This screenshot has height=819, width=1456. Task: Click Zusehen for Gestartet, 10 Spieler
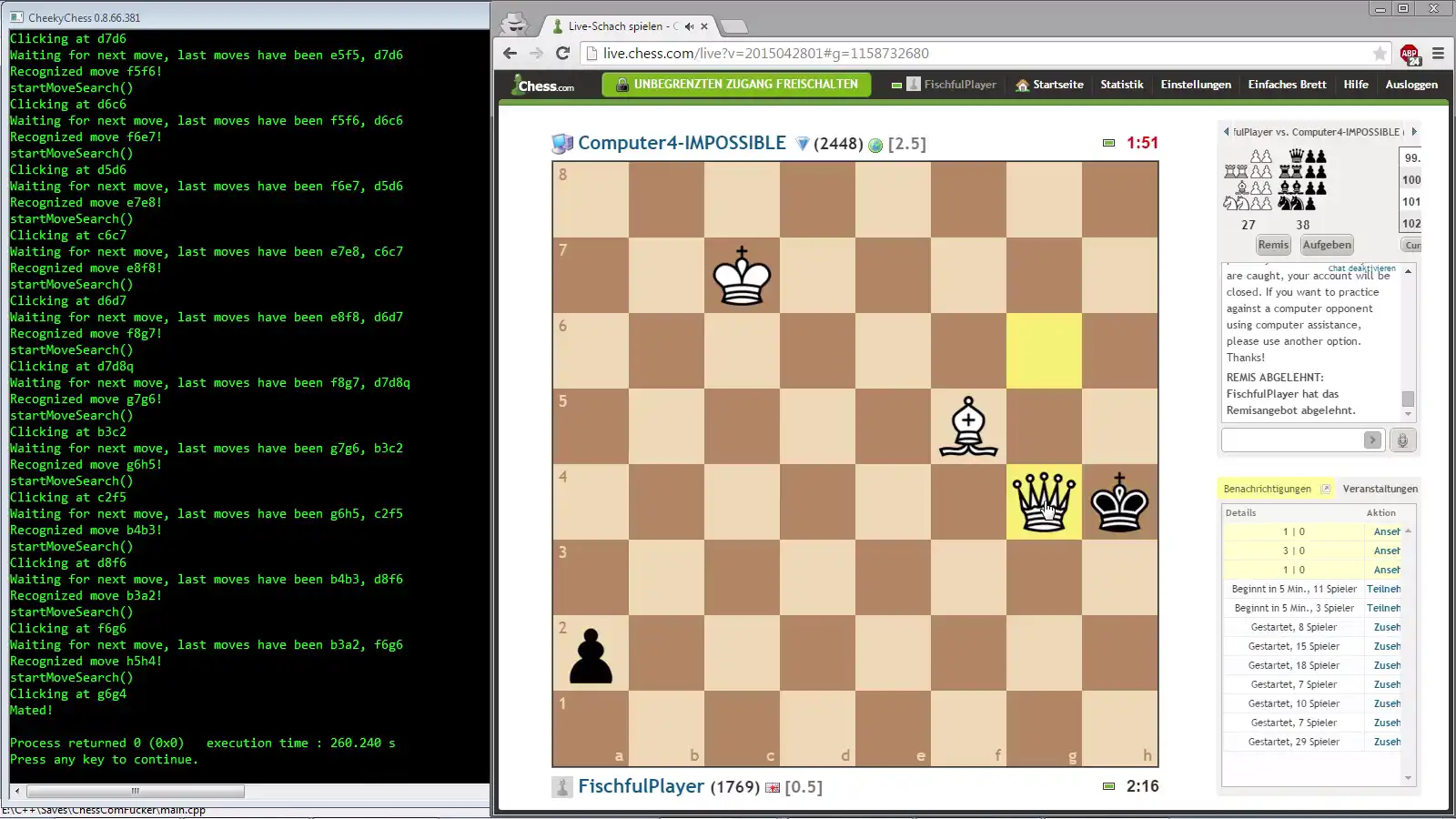tap(1387, 703)
